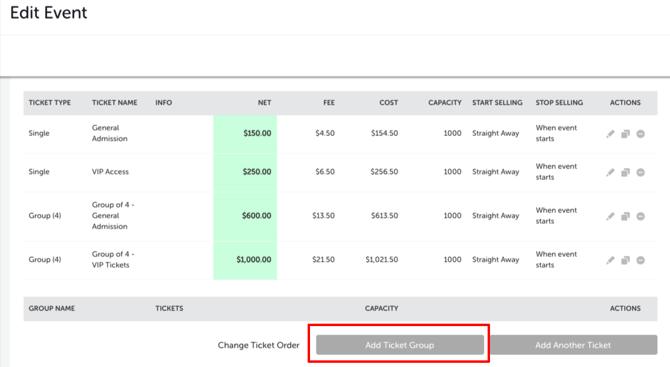Click the STOP SELLING column header
670x367 pixels.
tap(559, 103)
